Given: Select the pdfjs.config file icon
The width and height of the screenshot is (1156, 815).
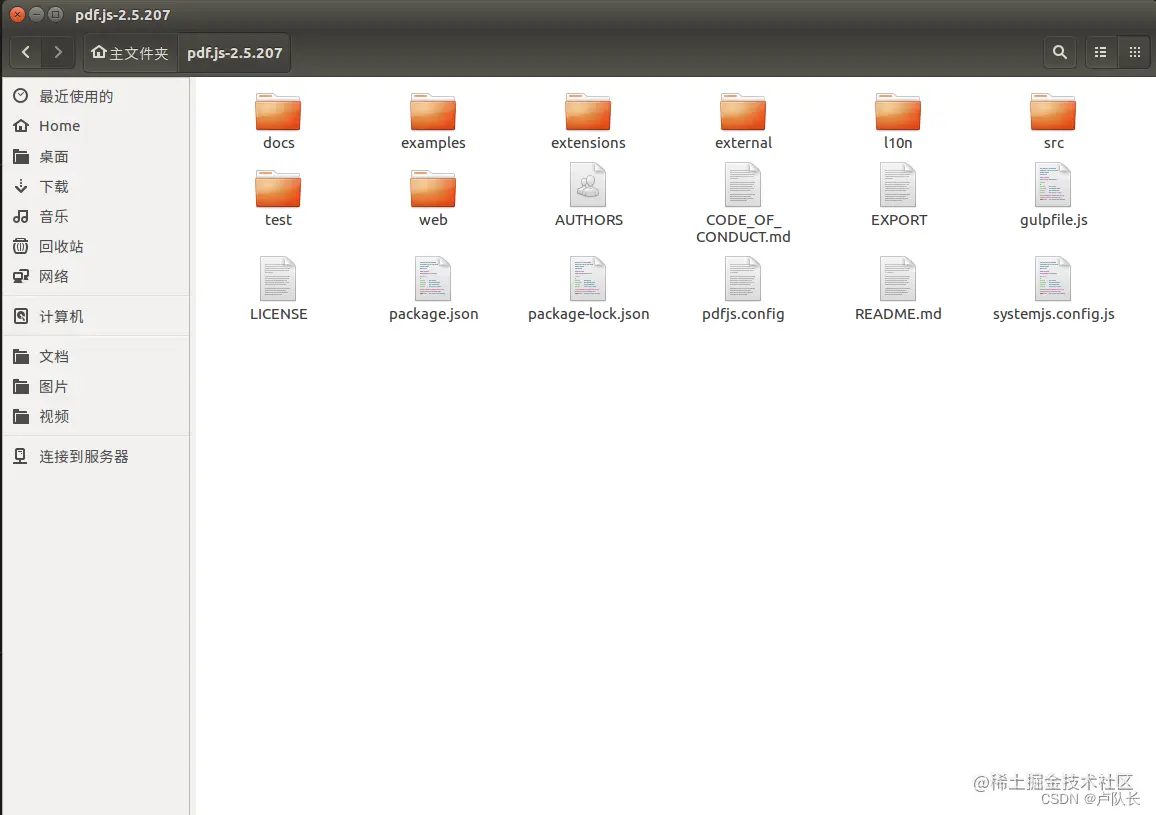Looking at the screenshot, I should [743, 279].
